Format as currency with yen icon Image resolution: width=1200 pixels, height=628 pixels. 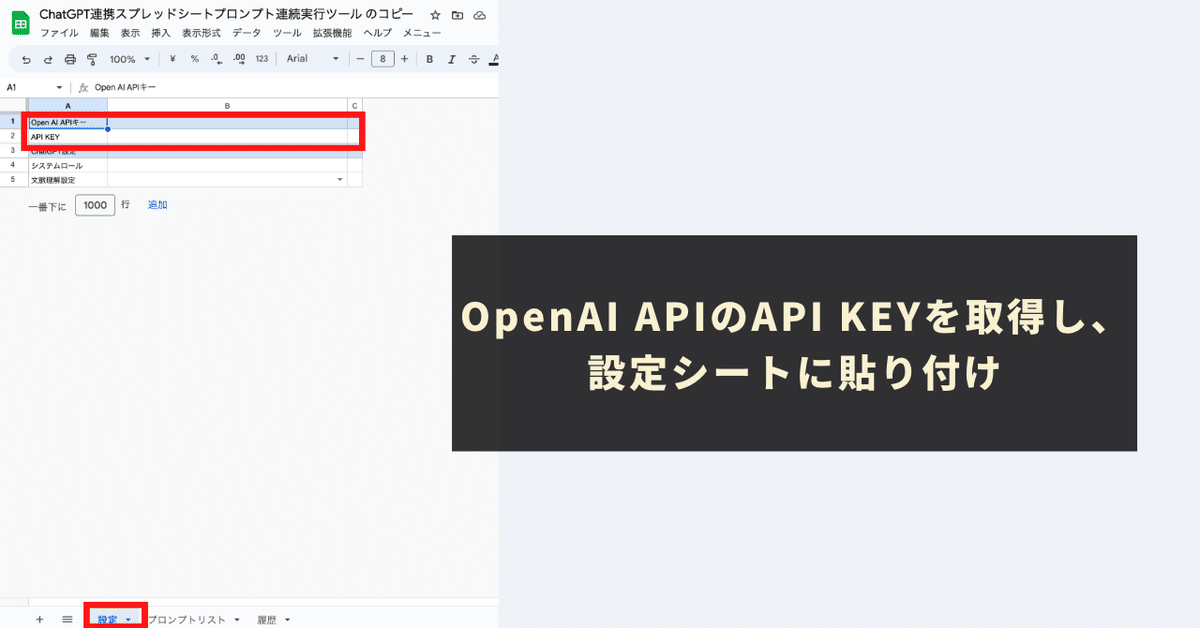click(172, 59)
